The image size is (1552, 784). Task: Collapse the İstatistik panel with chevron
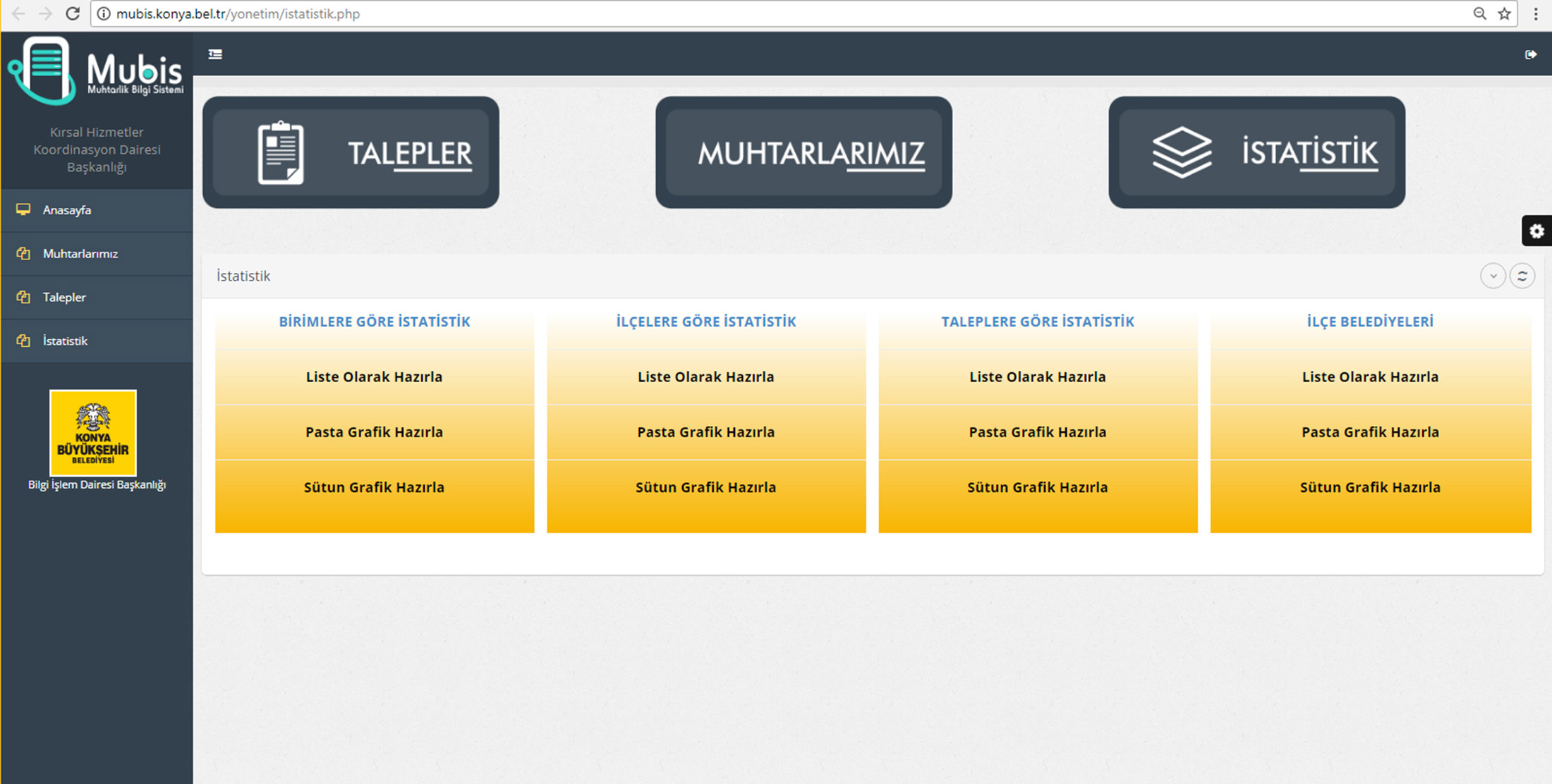click(1493, 276)
